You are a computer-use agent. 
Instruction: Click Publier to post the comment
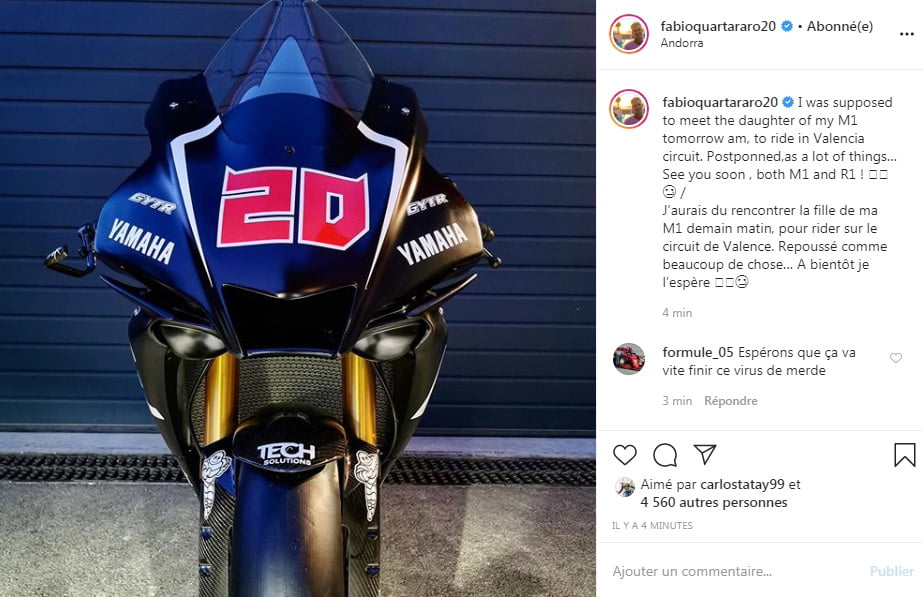click(892, 571)
